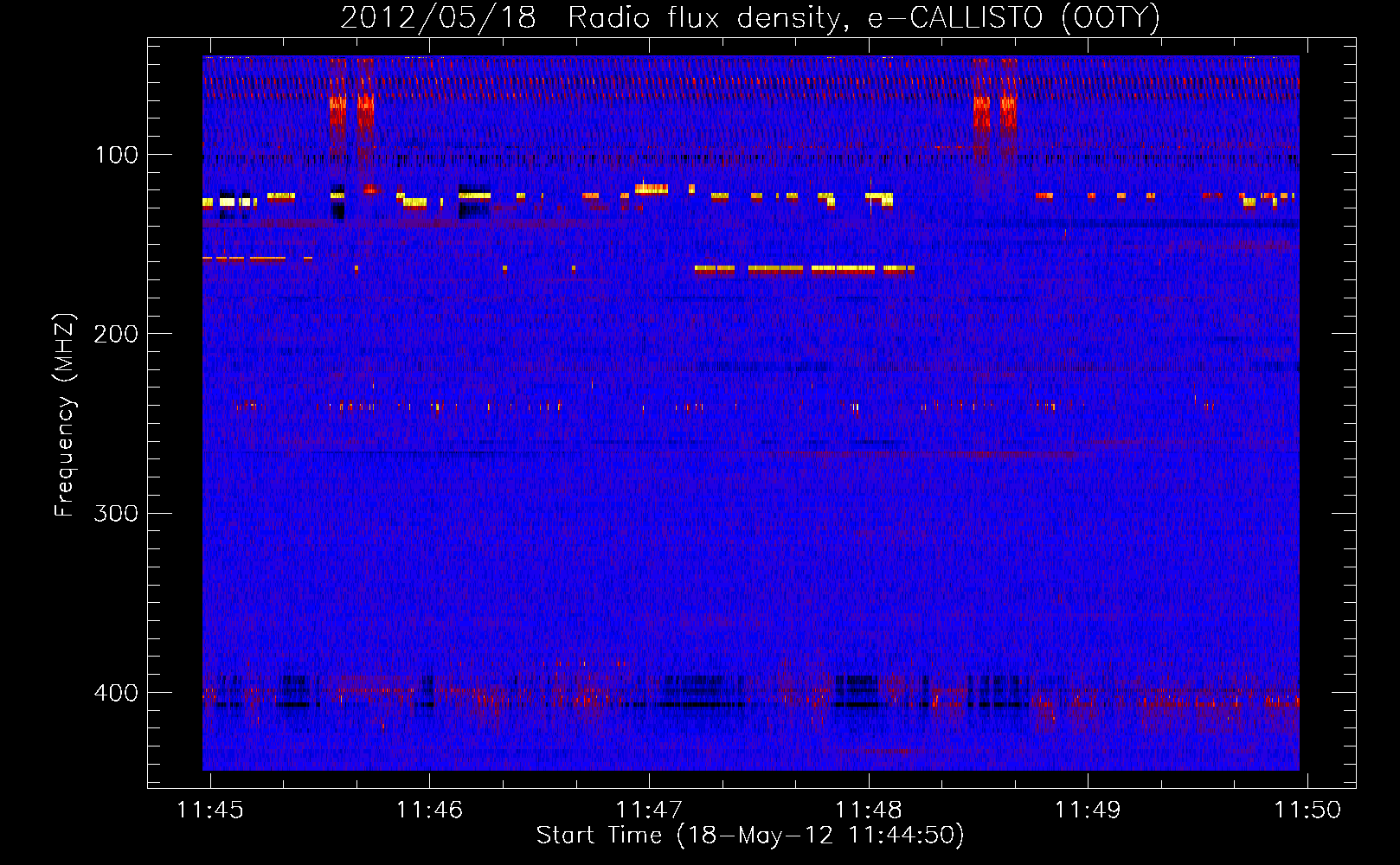Click the "Frequency (MHZ)" axis label
Screen dimensions: 1400x865
(65, 415)
